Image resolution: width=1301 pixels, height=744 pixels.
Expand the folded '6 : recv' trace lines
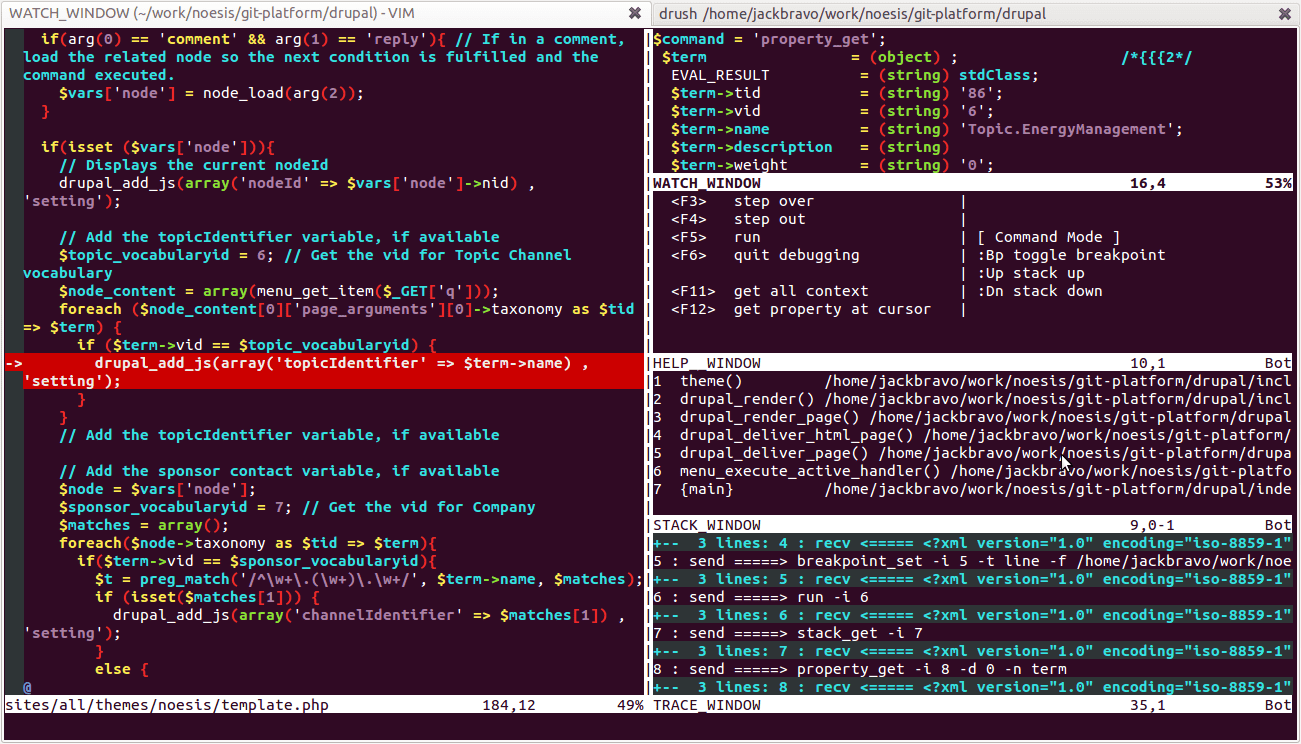click(972, 615)
